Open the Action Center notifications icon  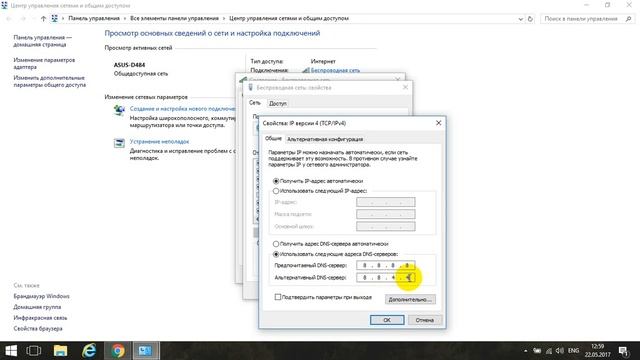(x=623, y=351)
